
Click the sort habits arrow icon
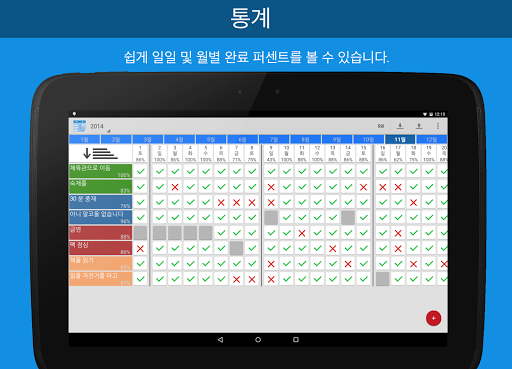click(100, 153)
